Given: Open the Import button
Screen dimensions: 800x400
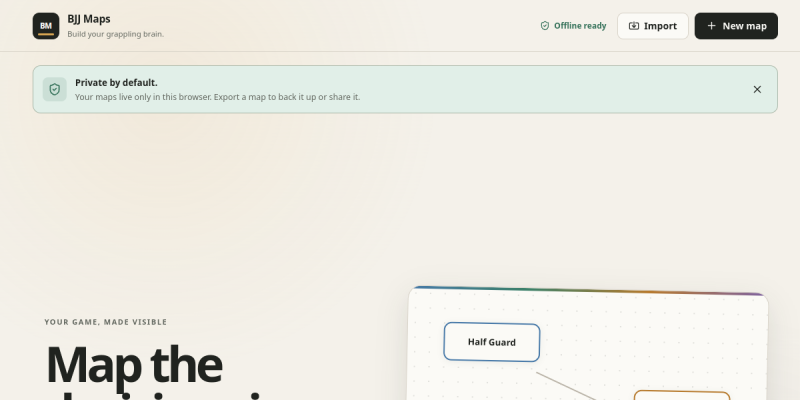Looking at the screenshot, I should click(x=653, y=26).
